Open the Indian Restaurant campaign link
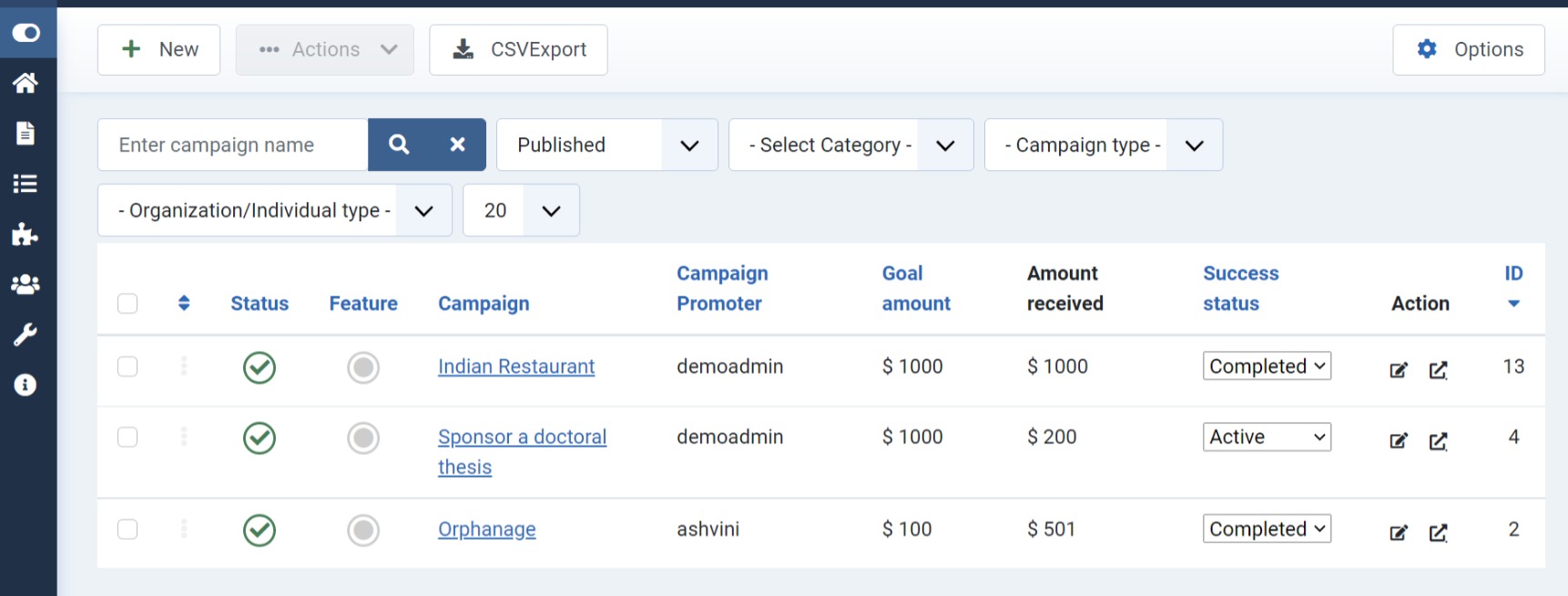Image resolution: width=1568 pixels, height=596 pixels. (x=515, y=367)
